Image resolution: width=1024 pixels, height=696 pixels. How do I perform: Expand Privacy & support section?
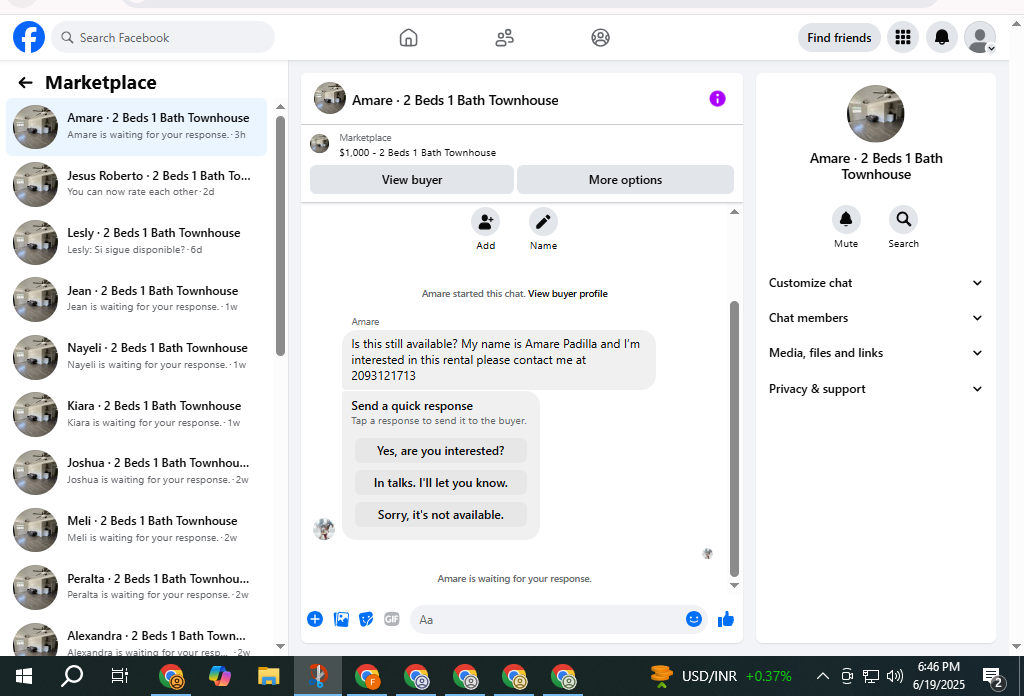pos(875,388)
